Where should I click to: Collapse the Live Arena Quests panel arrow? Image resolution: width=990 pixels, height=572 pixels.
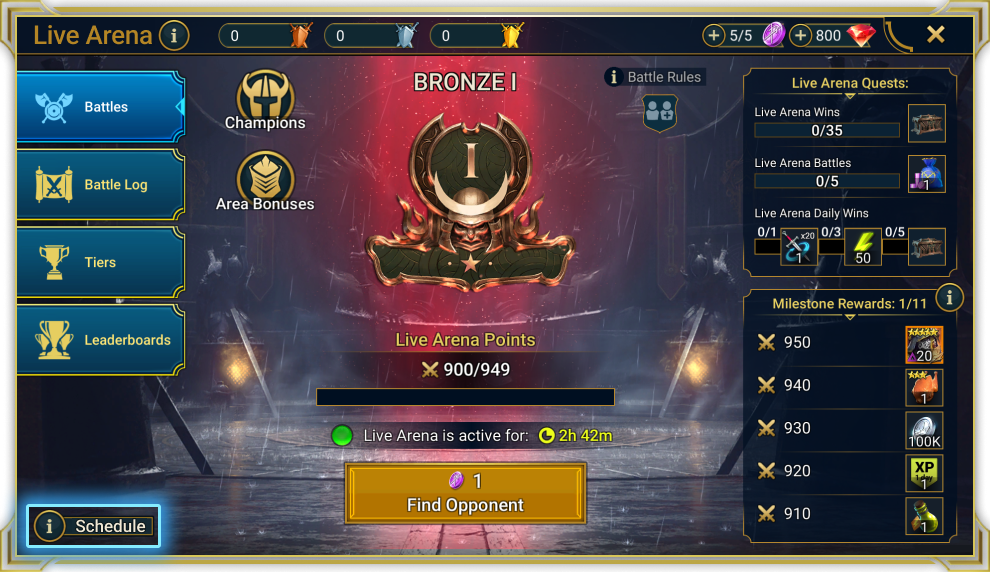850,96
